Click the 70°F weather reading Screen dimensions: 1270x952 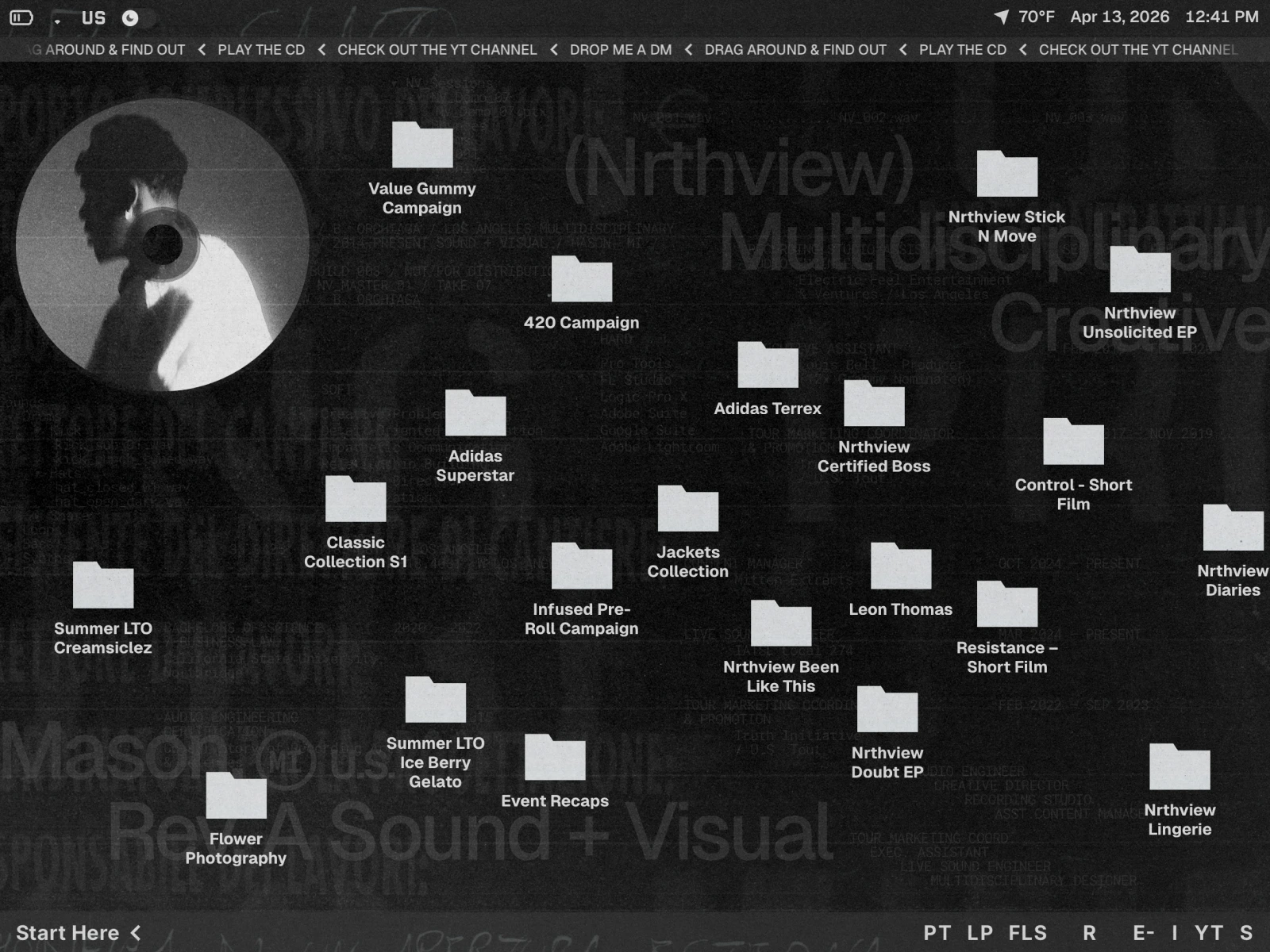click(x=1037, y=17)
